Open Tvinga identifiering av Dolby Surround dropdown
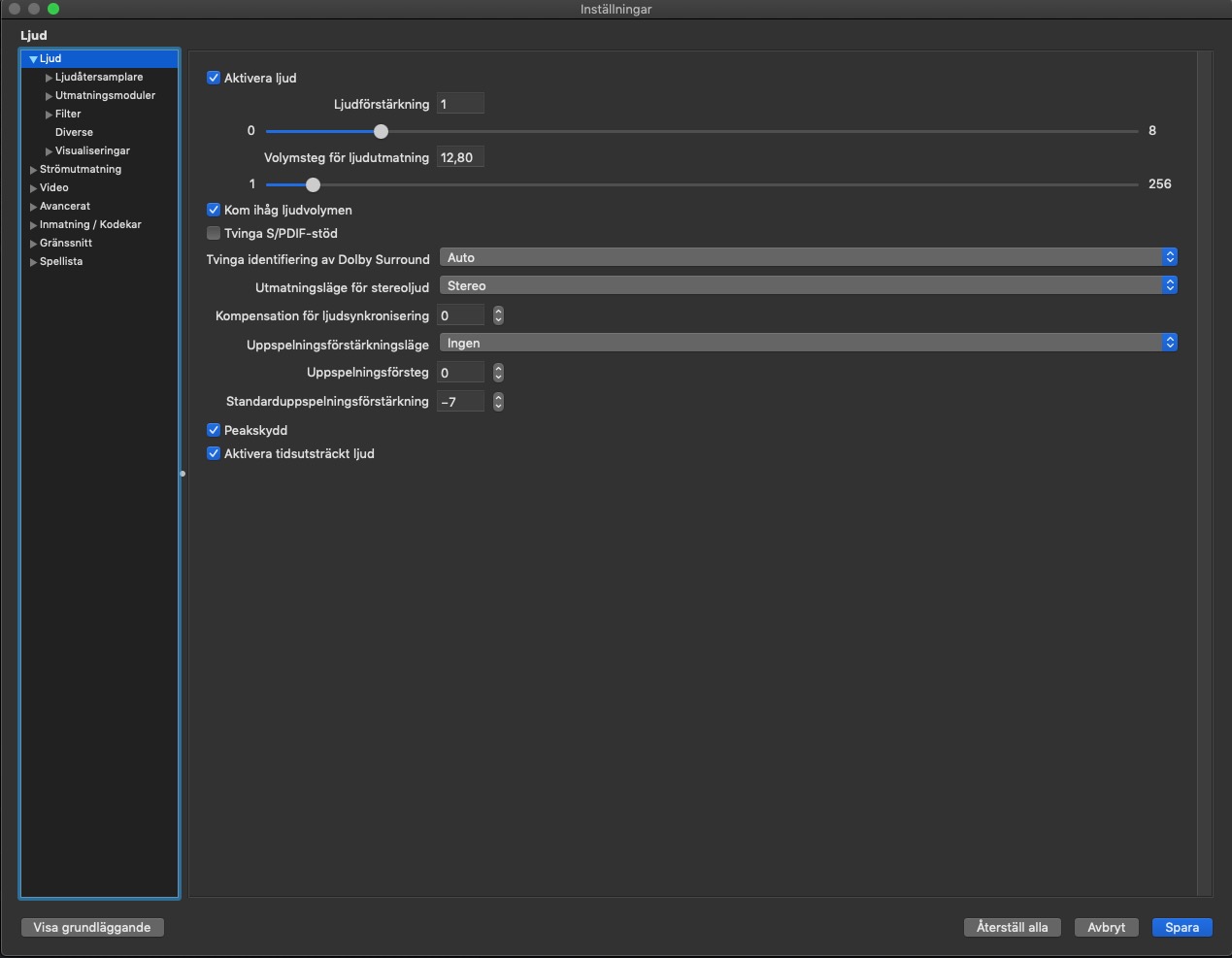 point(808,257)
